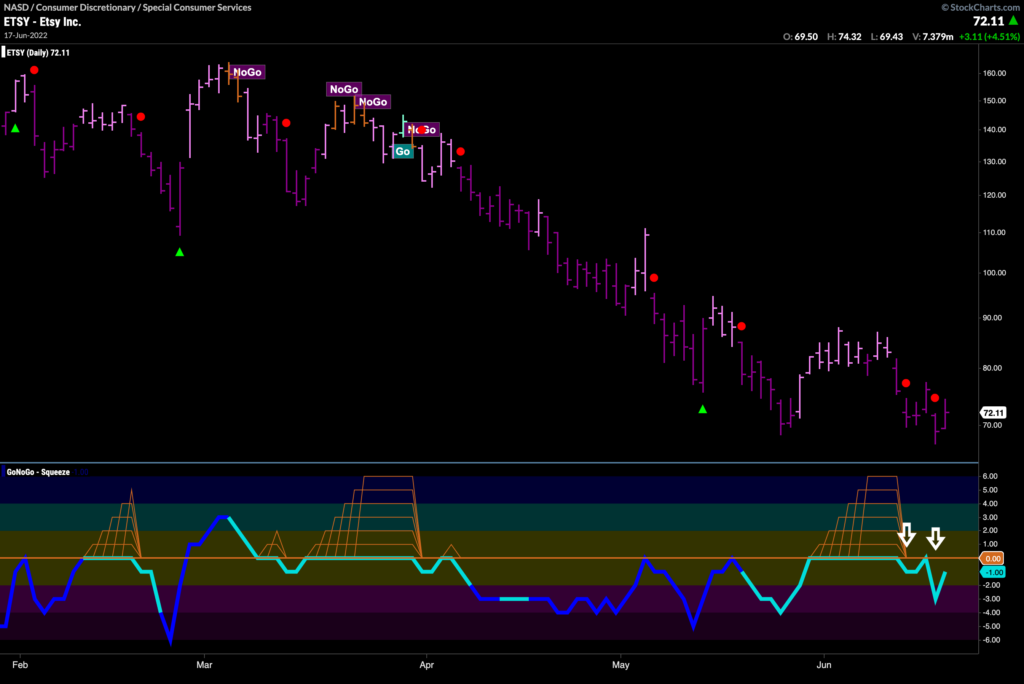Click the green up-arrow beside 72.11 price
This screenshot has height=684, width=1024.
click(x=1013, y=21)
